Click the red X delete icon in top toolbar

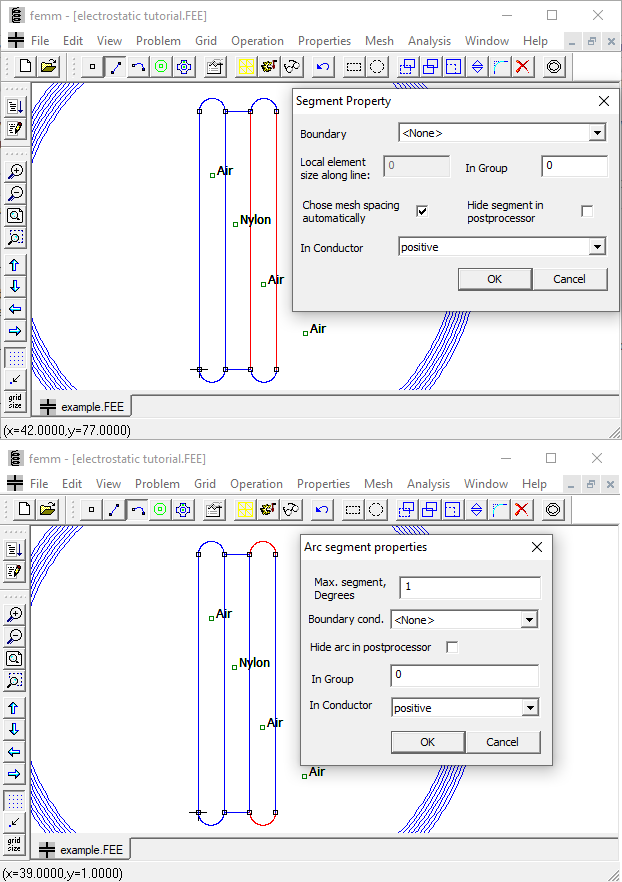pyautogui.click(x=522, y=67)
